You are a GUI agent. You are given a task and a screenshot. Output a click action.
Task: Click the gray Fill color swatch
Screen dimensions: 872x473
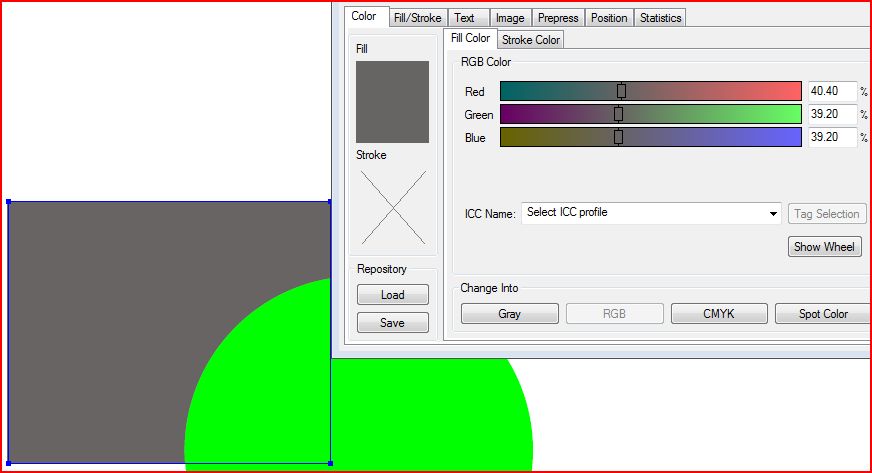[392, 102]
